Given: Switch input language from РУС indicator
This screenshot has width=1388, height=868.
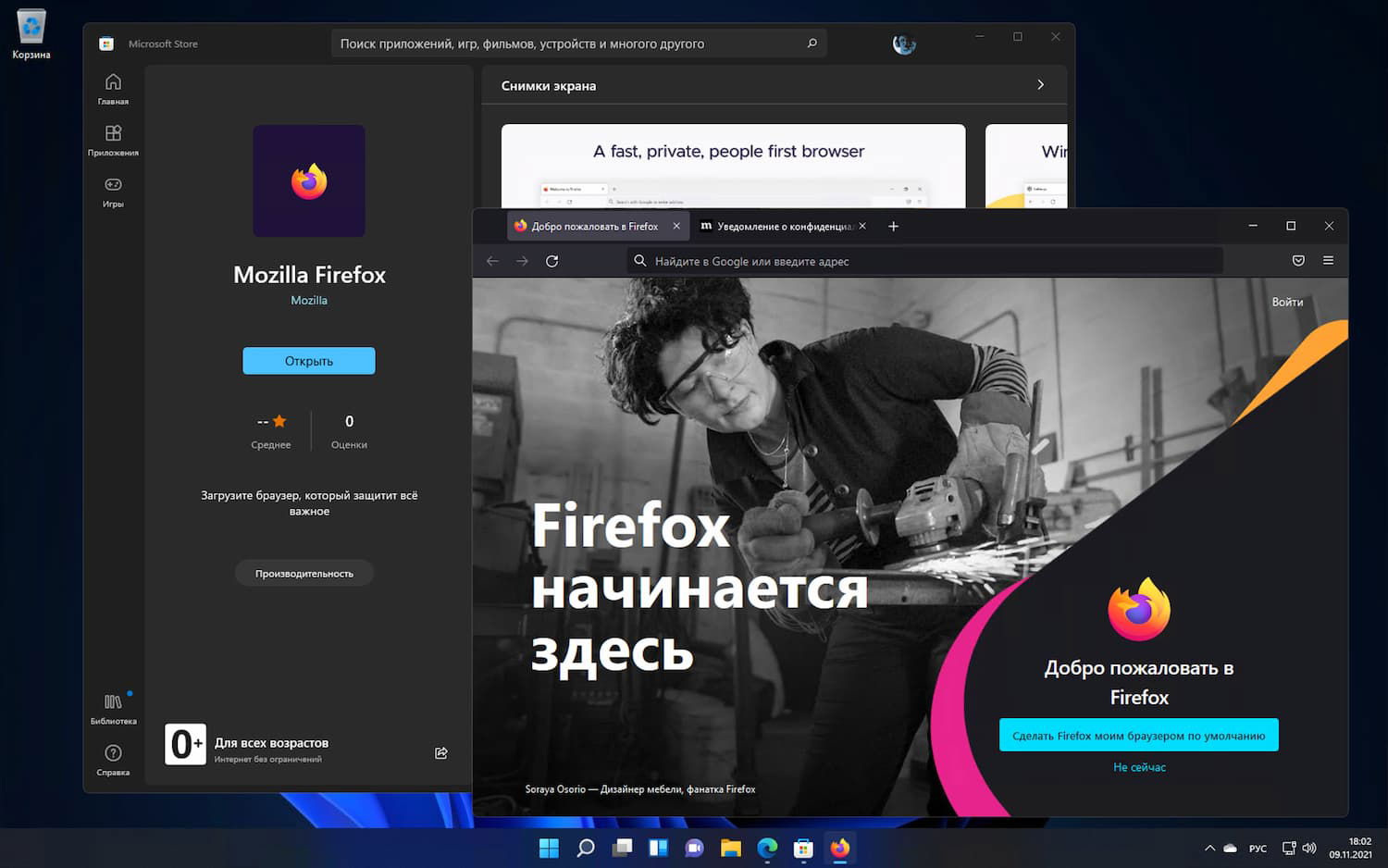Looking at the screenshot, I should tap(1258, 849).
